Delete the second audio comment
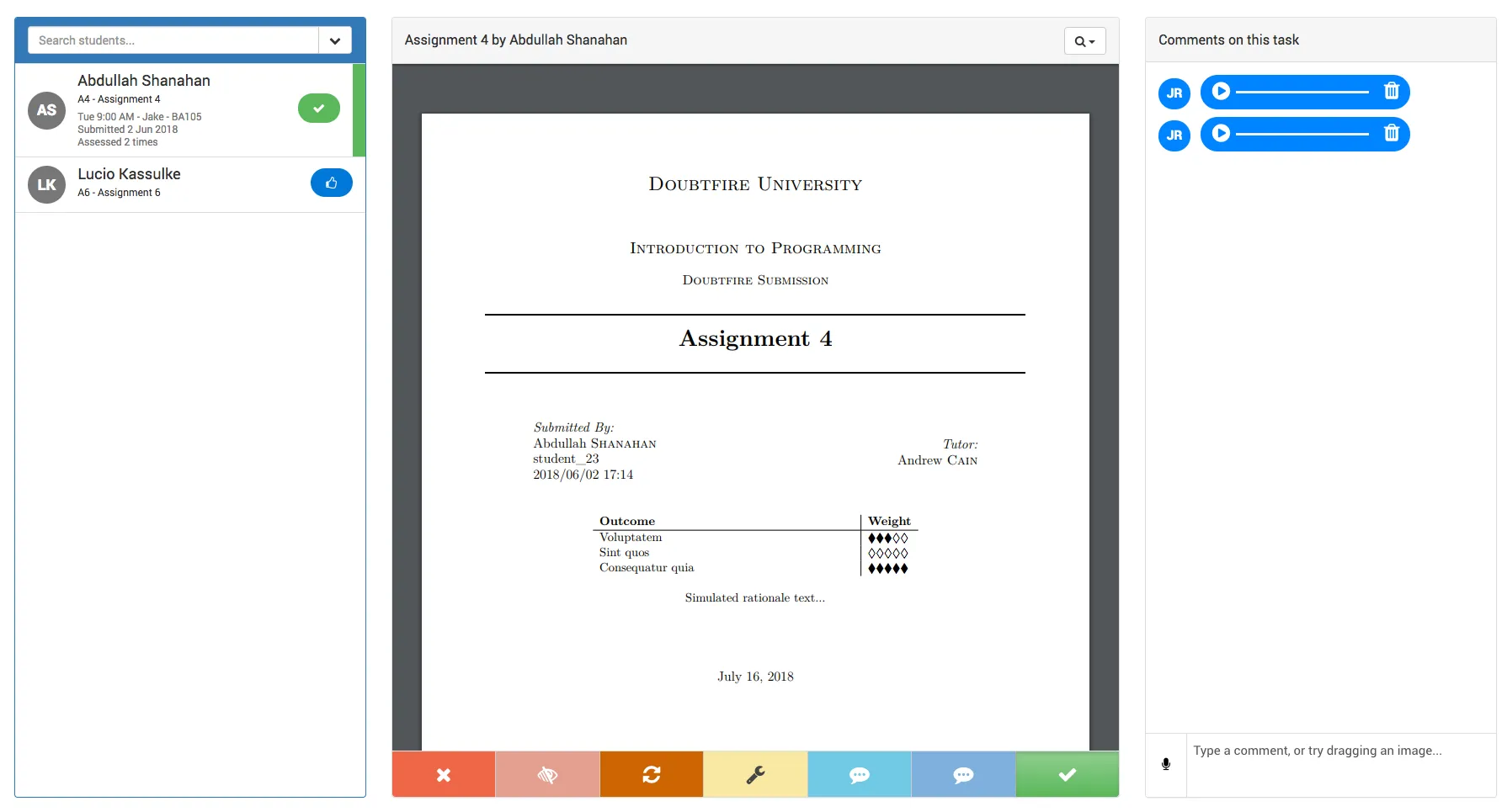 1392,133
